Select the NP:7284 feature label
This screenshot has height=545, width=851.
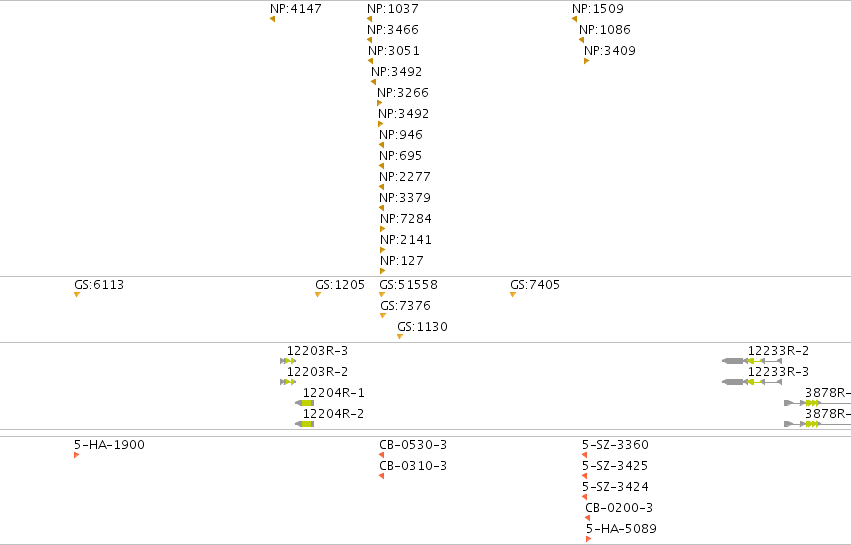coord(406,219)
